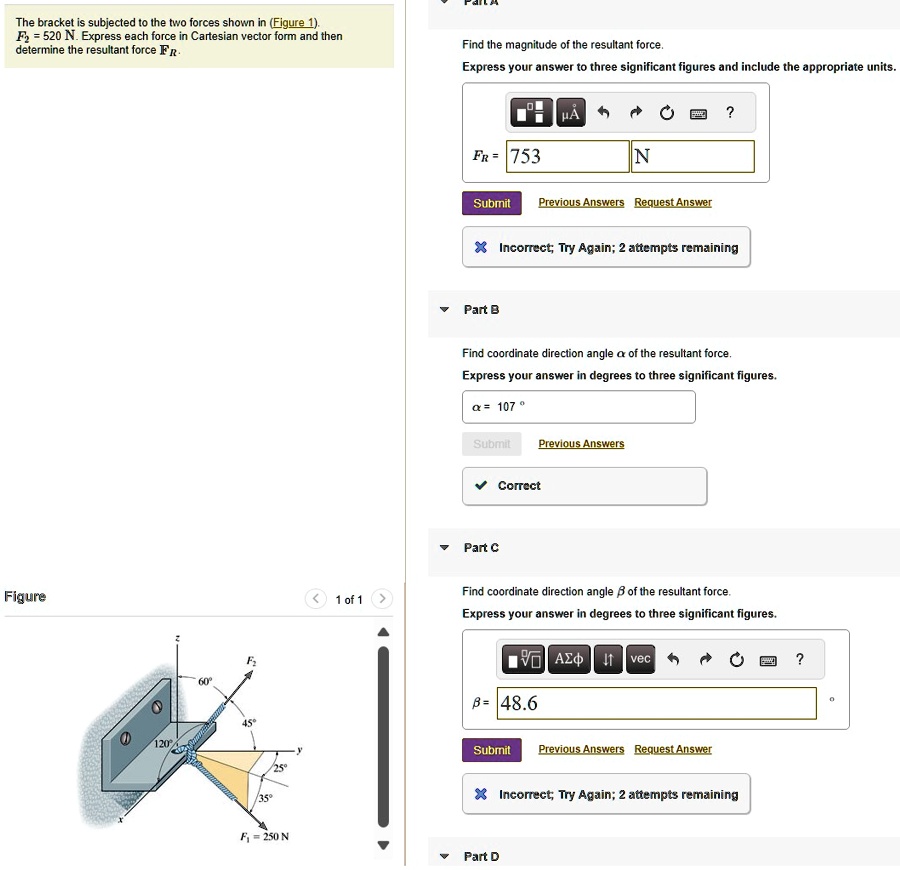
Task: Click the vec vector notation icon
Action: point(640,659)
